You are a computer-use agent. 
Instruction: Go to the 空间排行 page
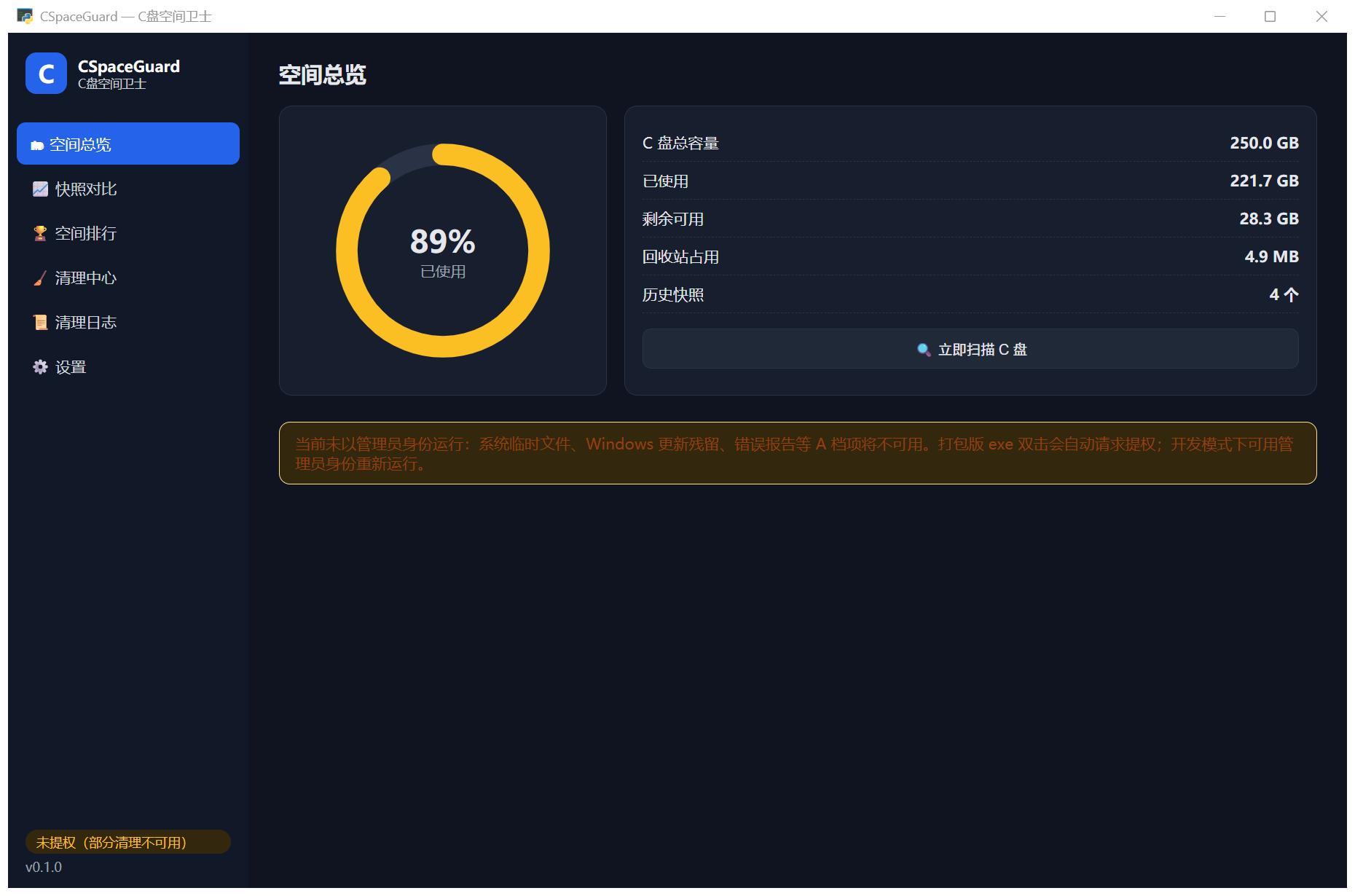pyautogui.click(x=128, y=234)
